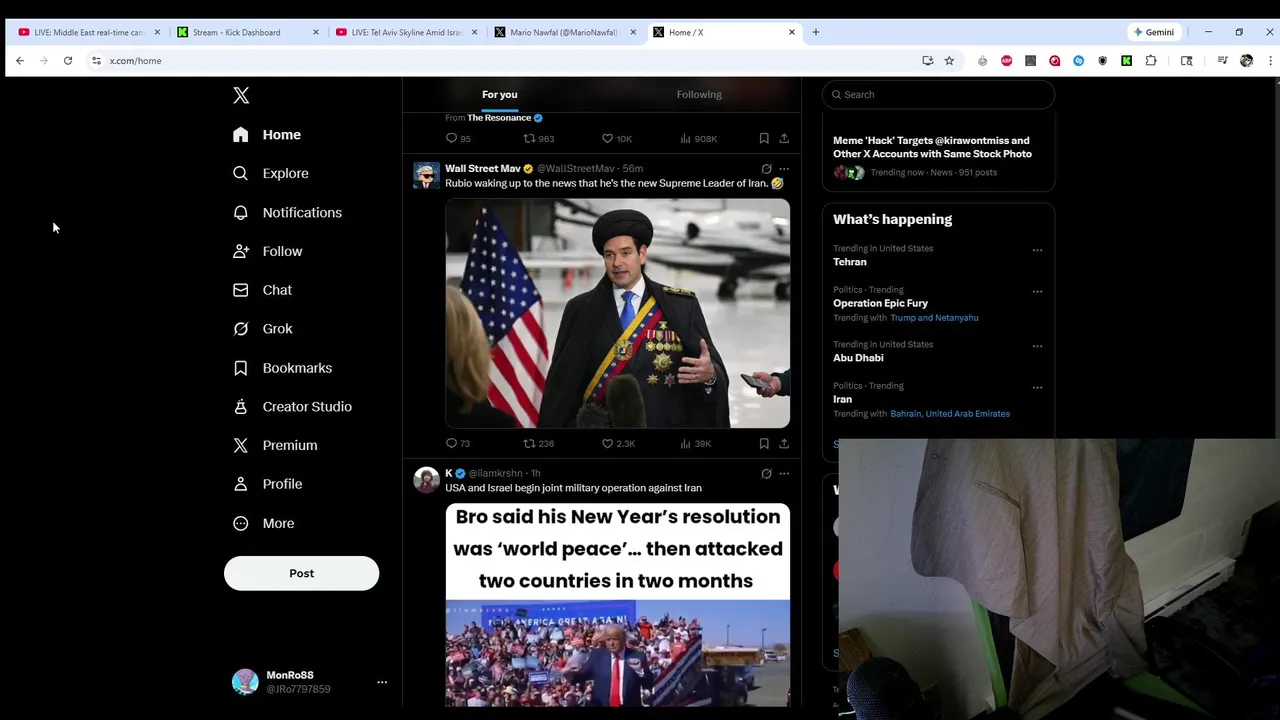
Task: Reload the page in Chrome
Action: point(68,61)
